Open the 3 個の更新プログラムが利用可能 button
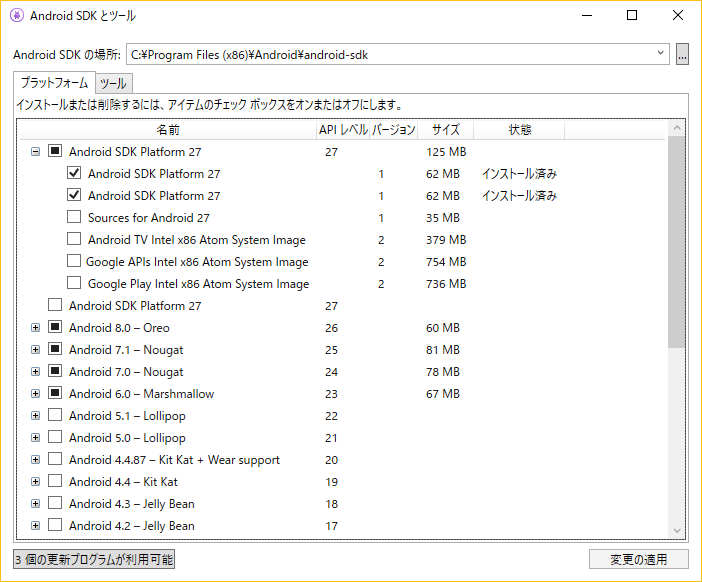The height and width of the screenshot is (582, 702). tap(94, 559)
